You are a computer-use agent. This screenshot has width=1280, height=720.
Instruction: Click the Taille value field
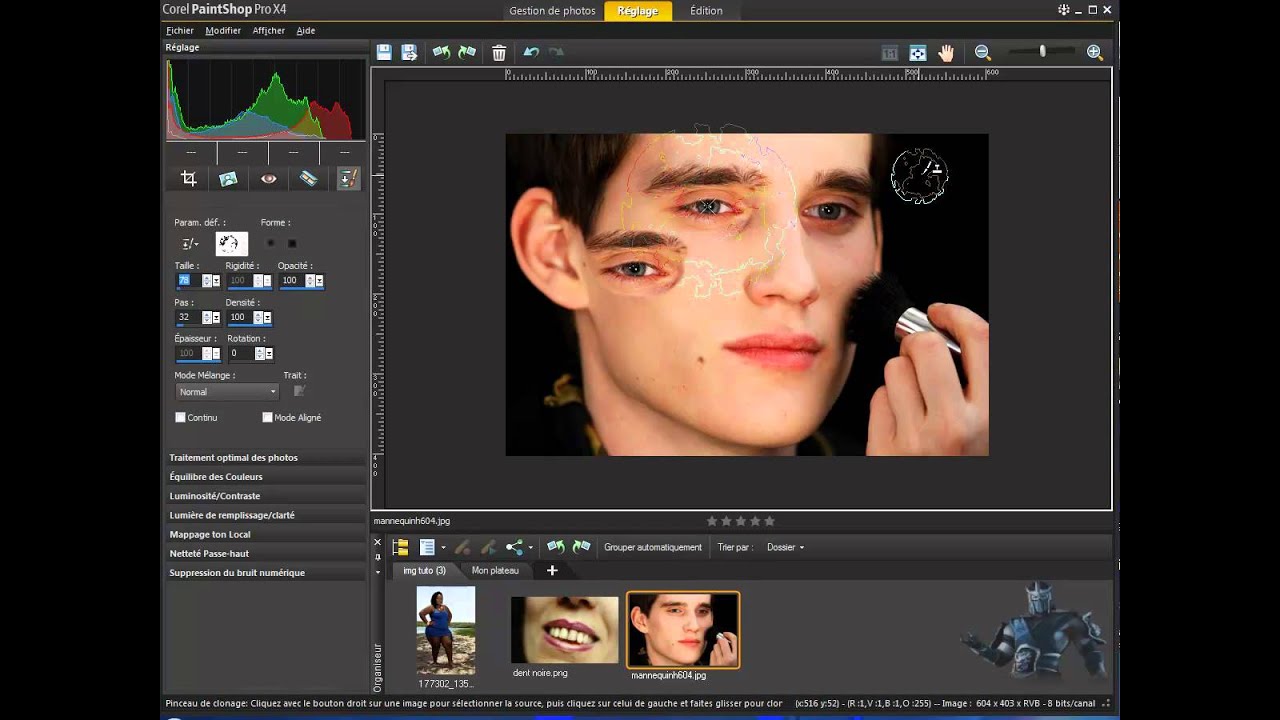(188, 281)
